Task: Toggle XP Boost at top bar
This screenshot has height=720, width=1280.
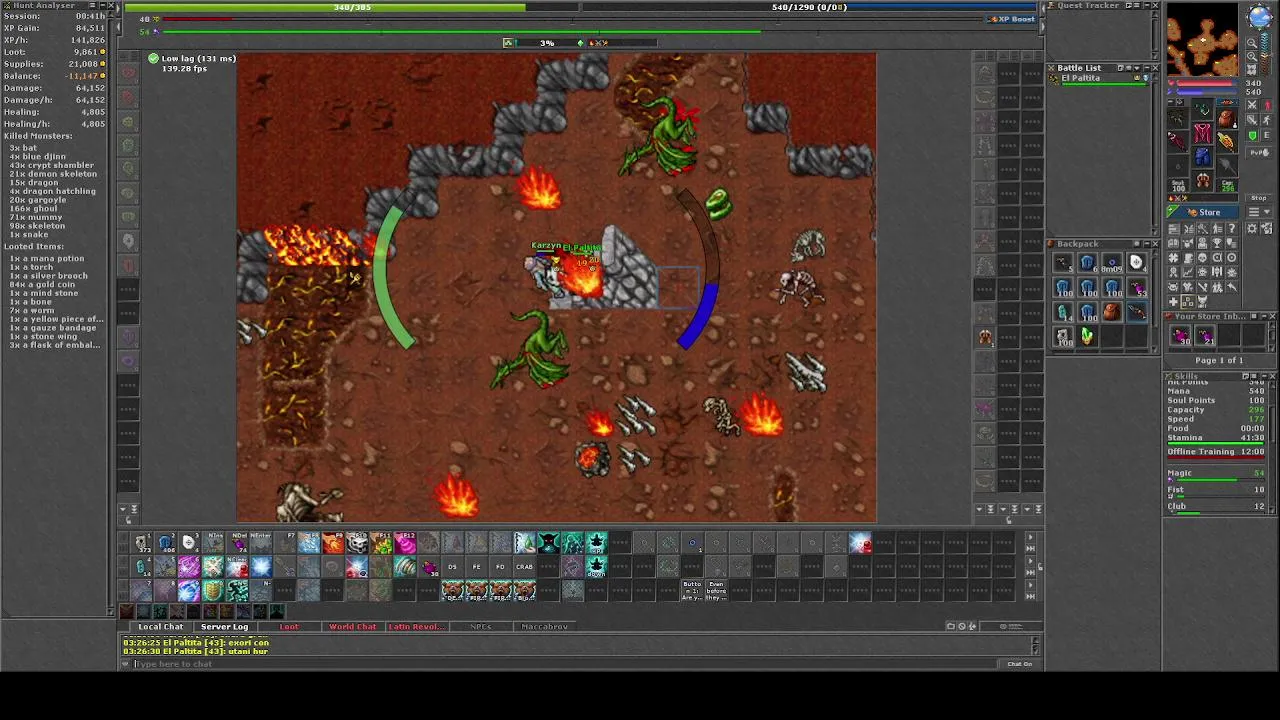Action: point(1011,19)
